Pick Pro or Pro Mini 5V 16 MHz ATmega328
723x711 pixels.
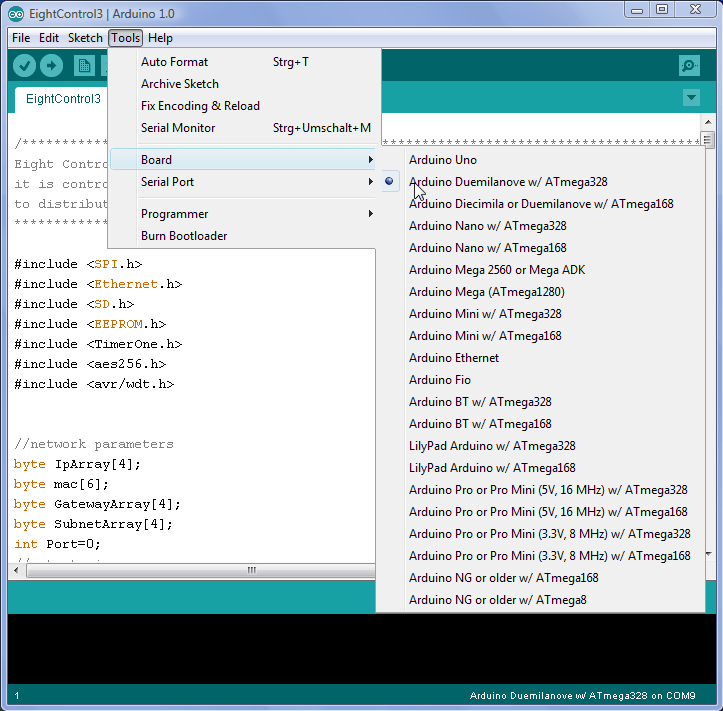[x=540, y=490]
